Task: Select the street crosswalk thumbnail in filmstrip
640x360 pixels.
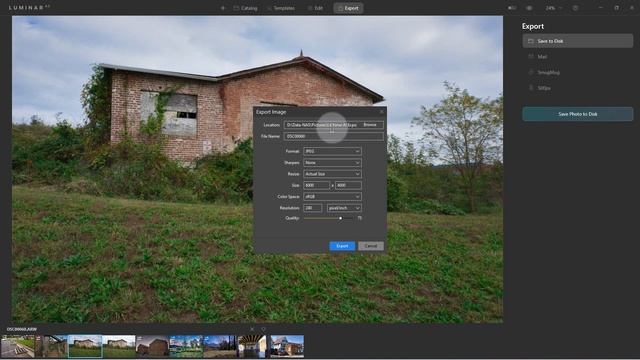Action: coord(18,347)
